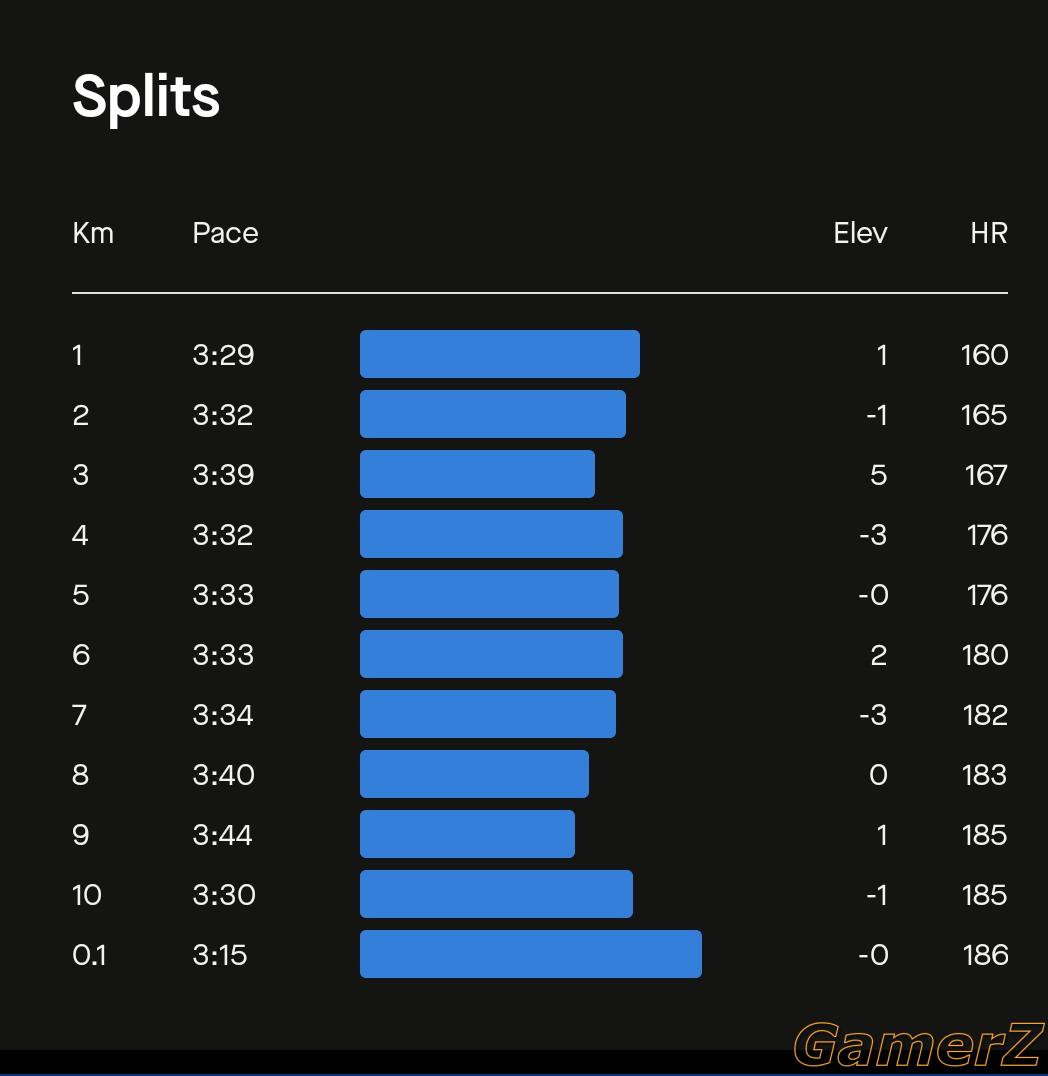Click the Splits heading
Viewport: 1048px width, 1076px height.
click(x=146, y=98)
